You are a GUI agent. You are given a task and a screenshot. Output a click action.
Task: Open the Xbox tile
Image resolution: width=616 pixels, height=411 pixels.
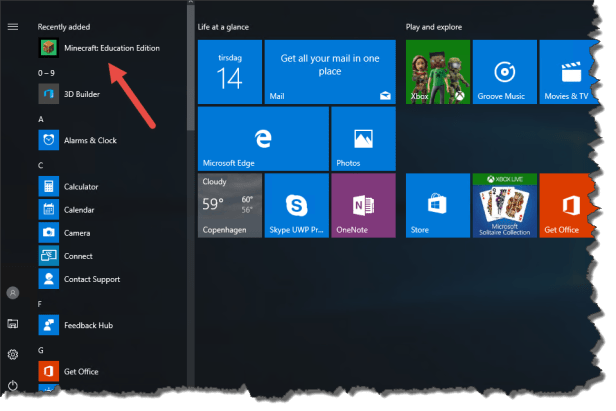(438, 72)
